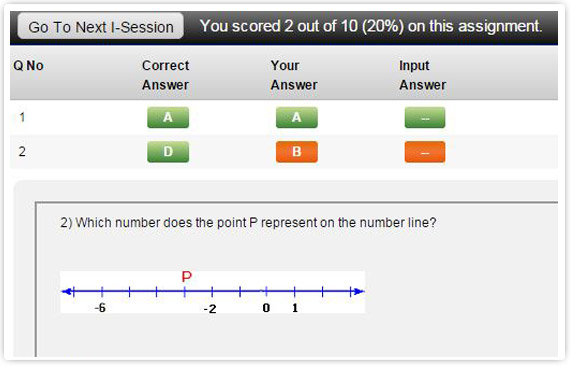The height and width of the screenshot is (366, 573).
Task: Click the question 2 text about point P
Action: point(248,222)
